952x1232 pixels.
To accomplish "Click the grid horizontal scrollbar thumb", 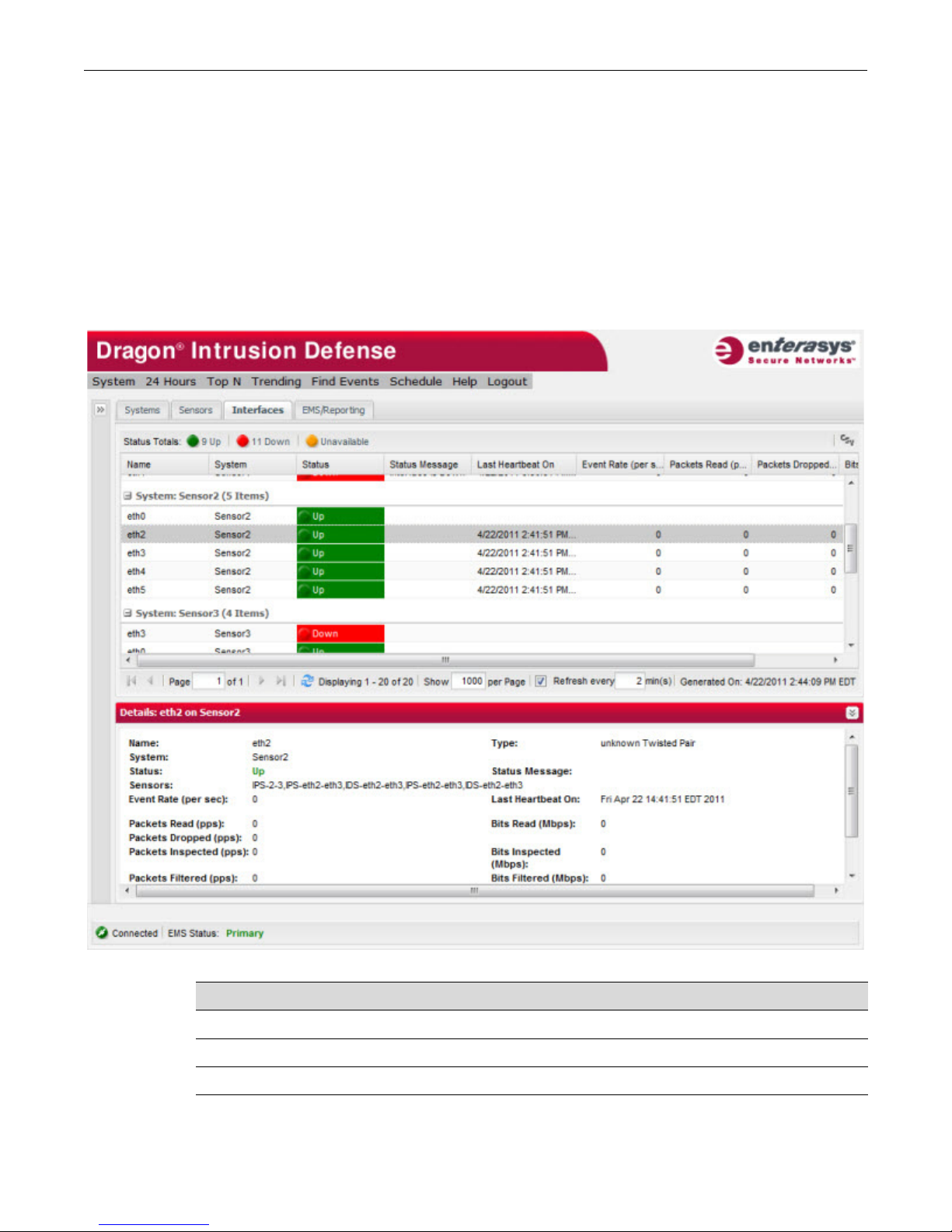I will coord(446,660).
